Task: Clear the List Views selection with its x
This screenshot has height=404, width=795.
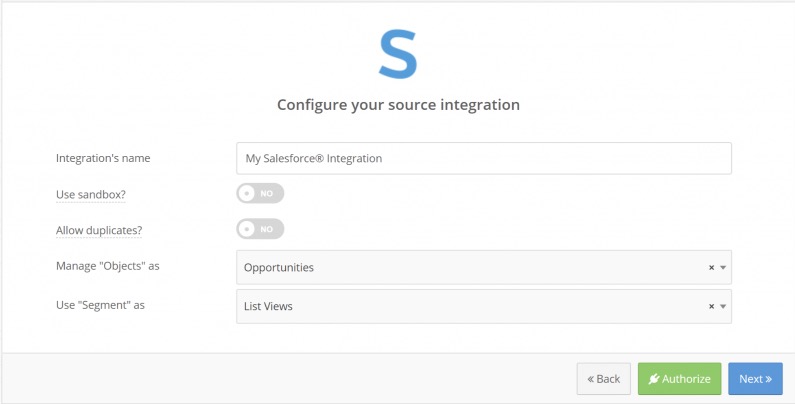Action: pyautogui.click(x=711, y=307)
